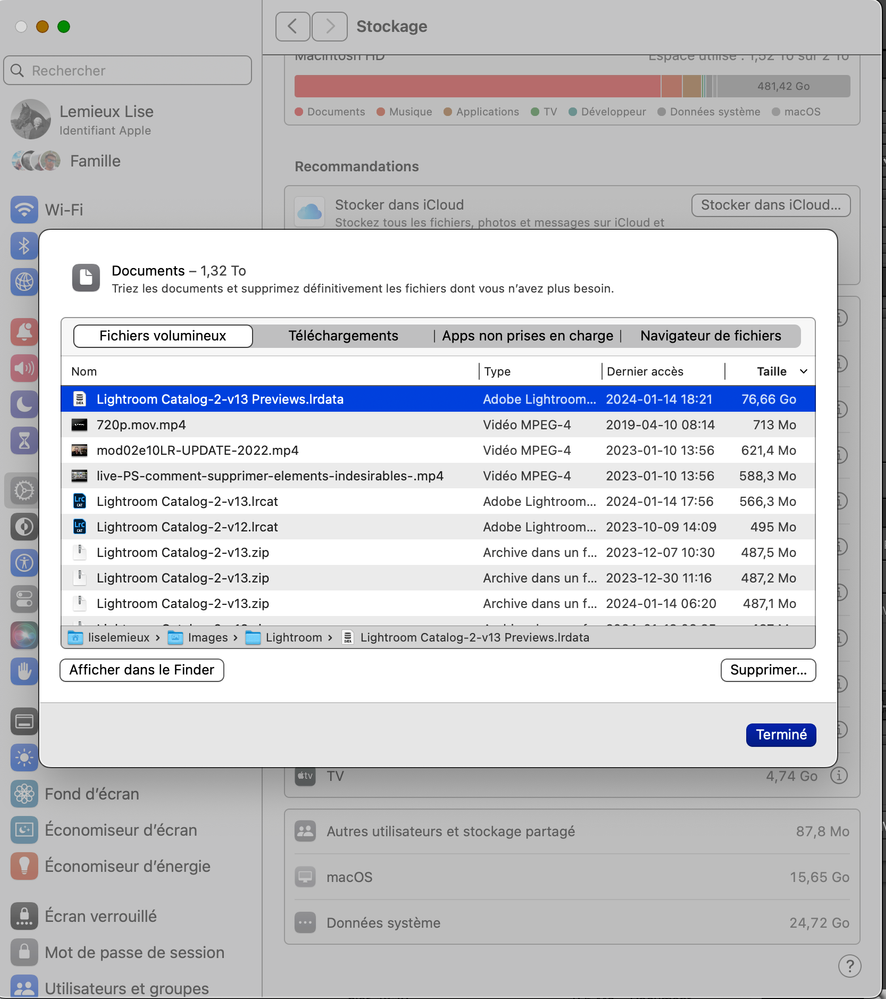Open Wi-Fi settings icon in sidebar
The width and height of the screenshot is (886, 999).
click(x=24, y=210)
